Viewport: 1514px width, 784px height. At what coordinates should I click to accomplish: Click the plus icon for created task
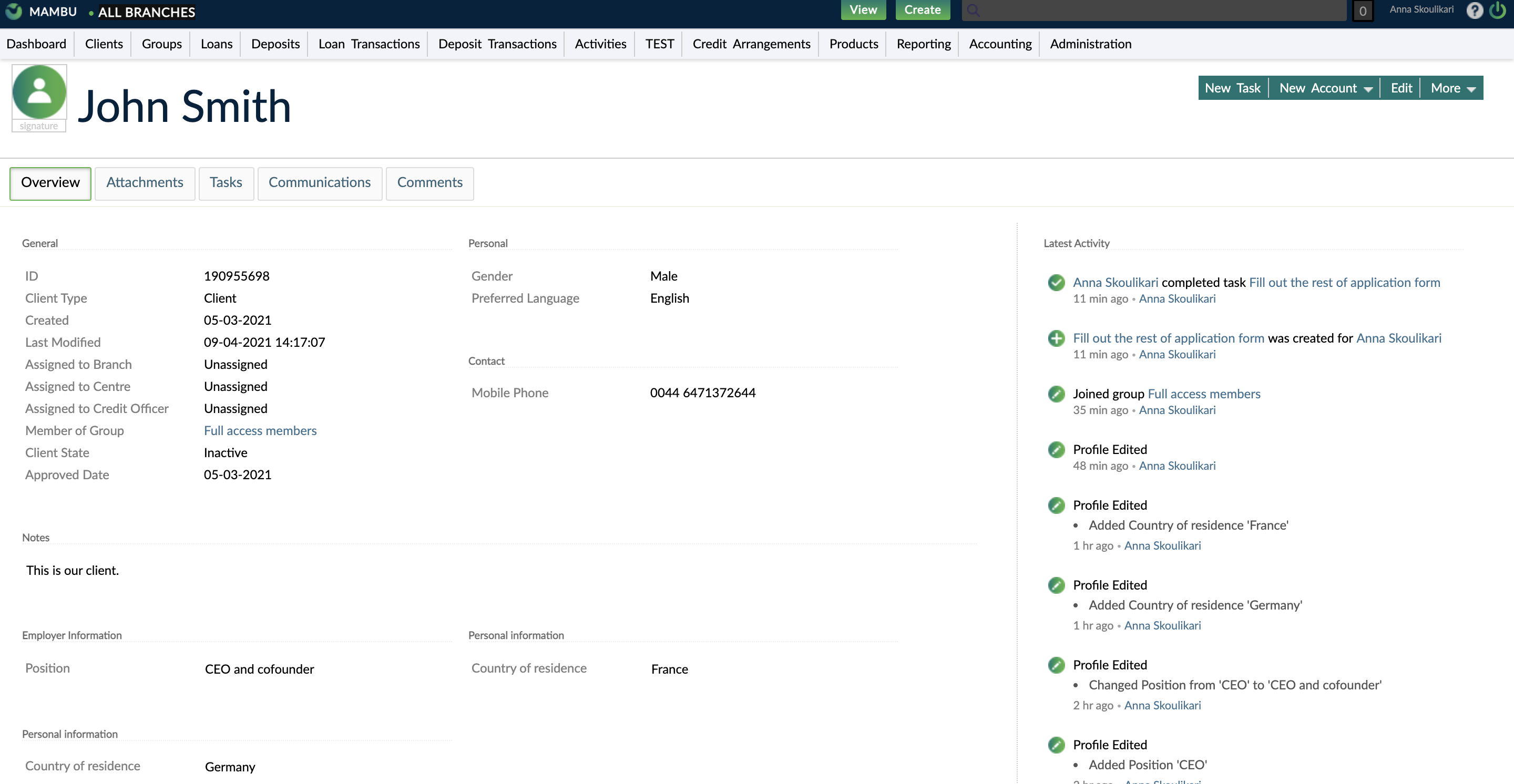click(x=1056, y=338)
